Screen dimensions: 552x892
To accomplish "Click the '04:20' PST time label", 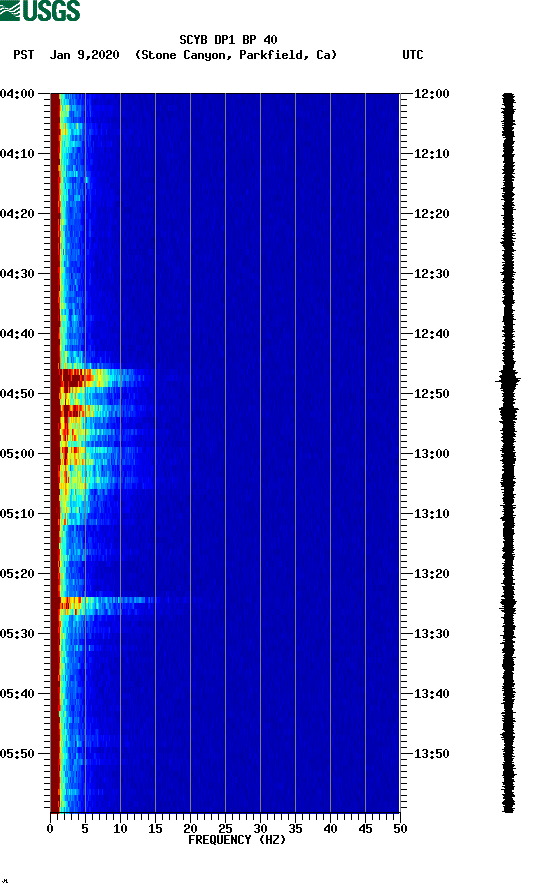I will coord(18,214).
